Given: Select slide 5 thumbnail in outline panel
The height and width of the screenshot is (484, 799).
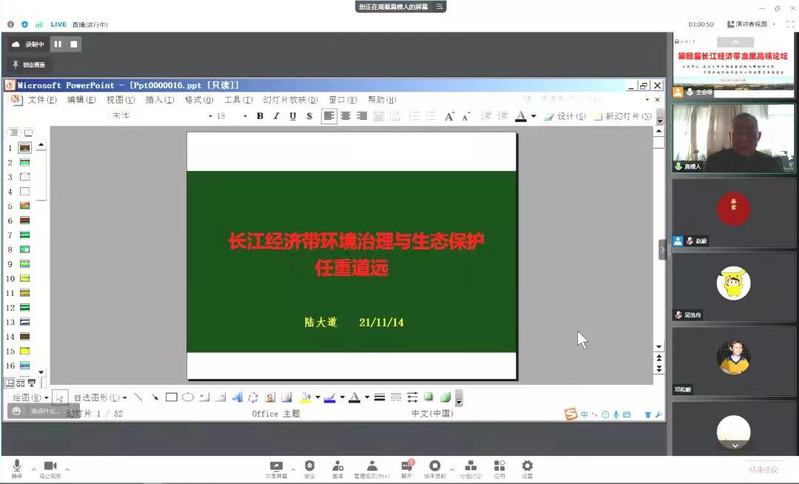Looking at the screenshot, I should 24,205.
